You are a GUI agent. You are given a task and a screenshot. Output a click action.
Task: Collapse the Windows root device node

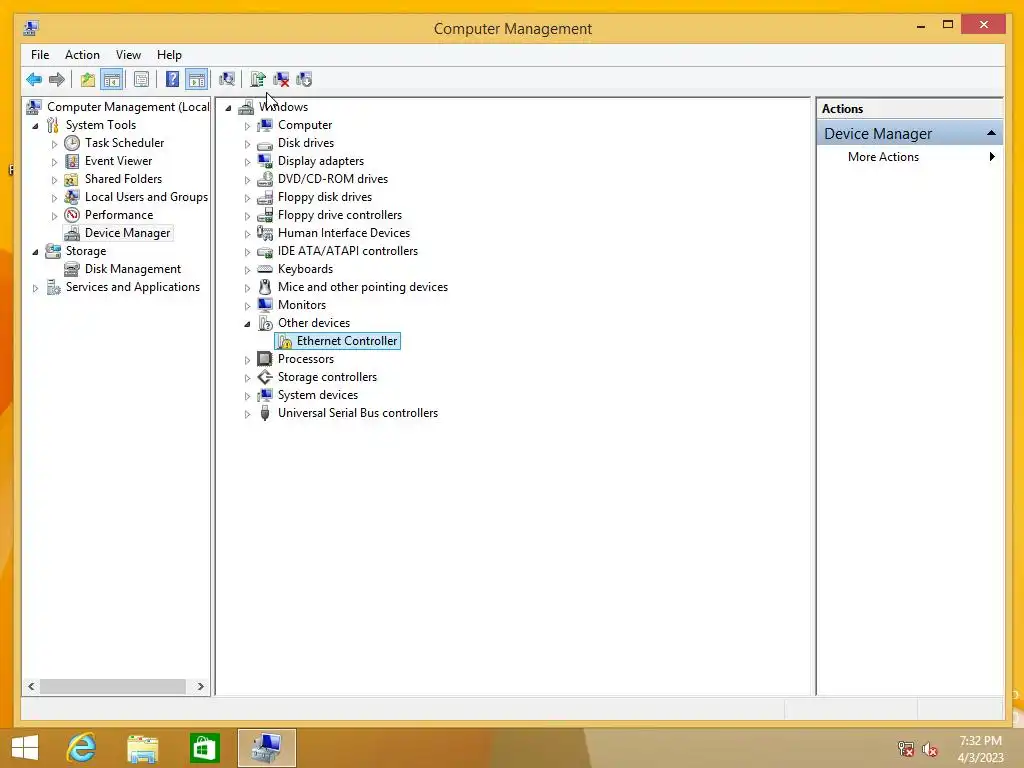228,108
